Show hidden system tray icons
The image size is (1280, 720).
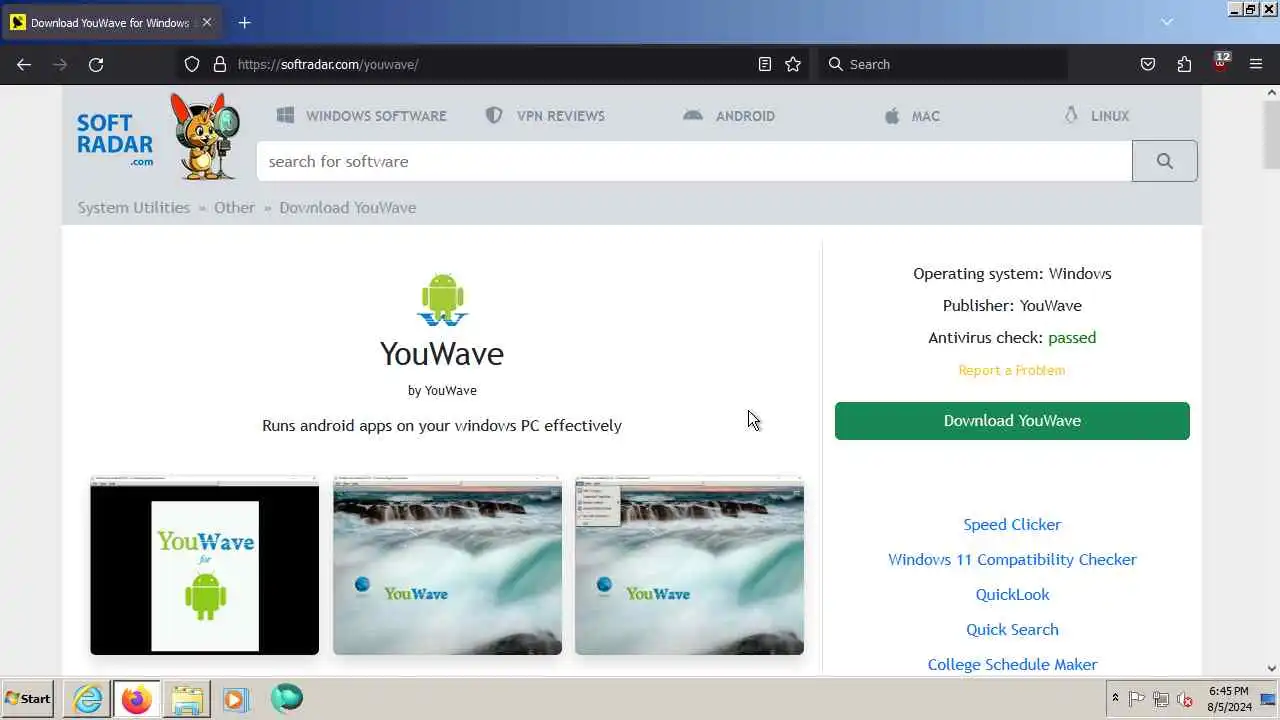point(1115,698)
